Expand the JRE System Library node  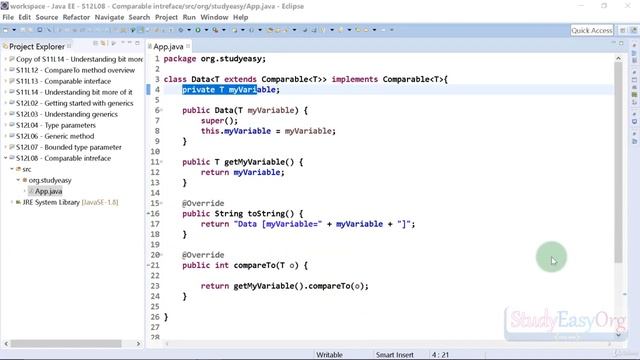click(12, 202)
